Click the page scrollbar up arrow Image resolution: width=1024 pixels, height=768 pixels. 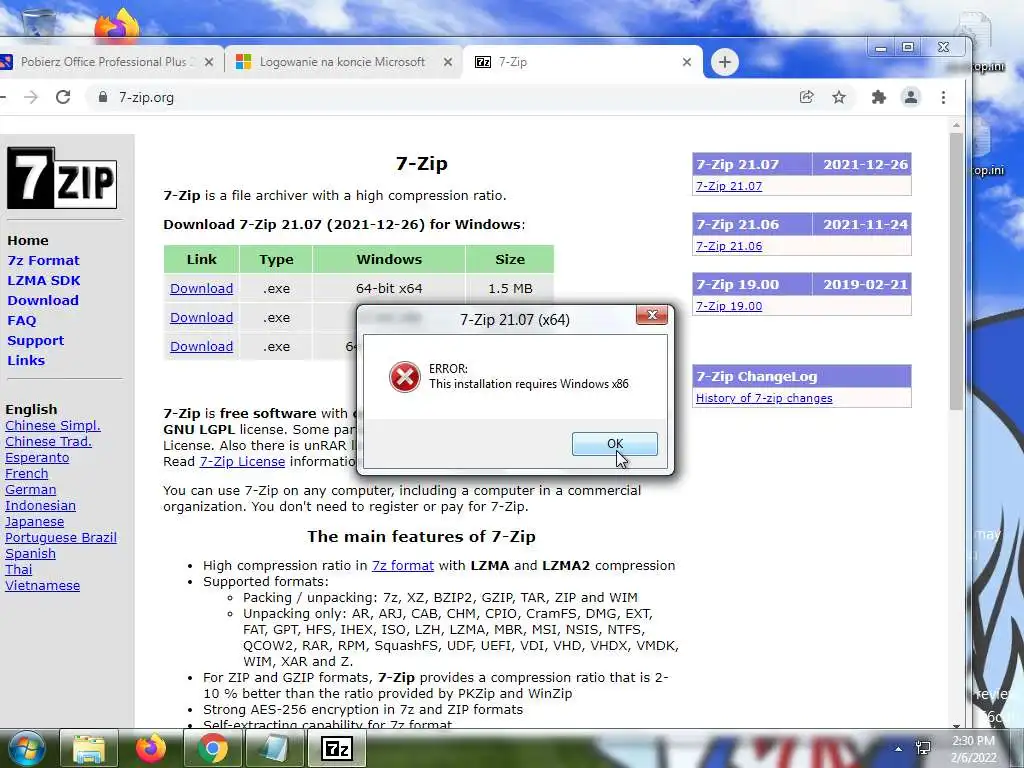click(956, 125)
